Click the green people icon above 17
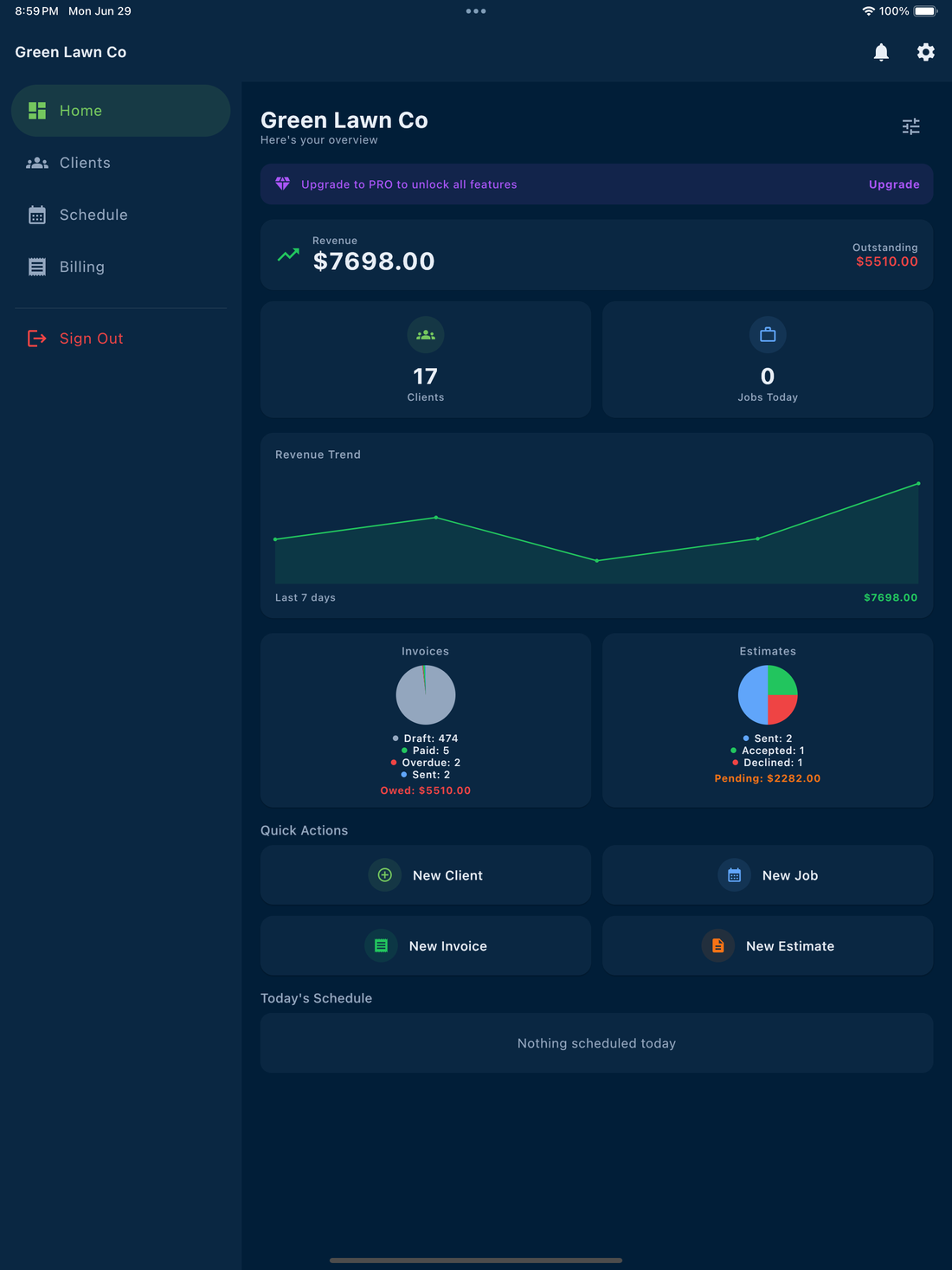 tap(426, 335)
